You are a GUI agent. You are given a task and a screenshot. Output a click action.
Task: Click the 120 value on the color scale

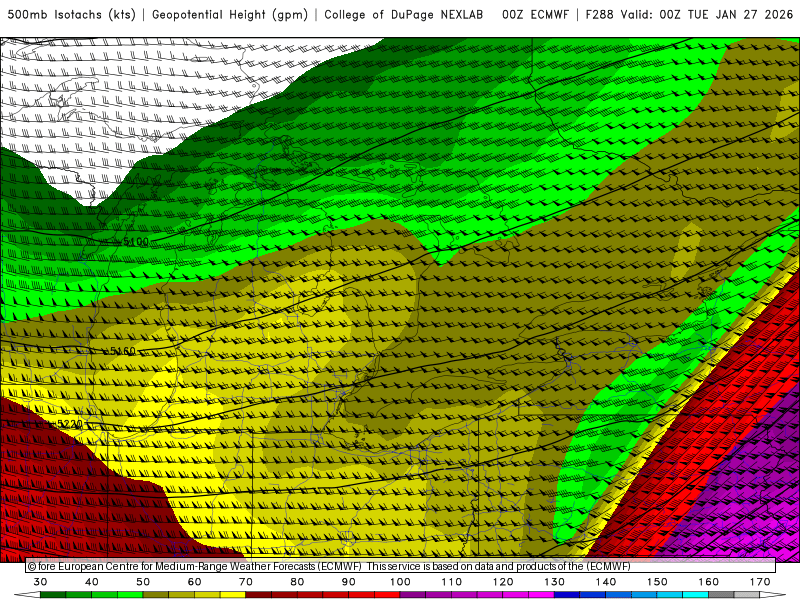[503, 582]
